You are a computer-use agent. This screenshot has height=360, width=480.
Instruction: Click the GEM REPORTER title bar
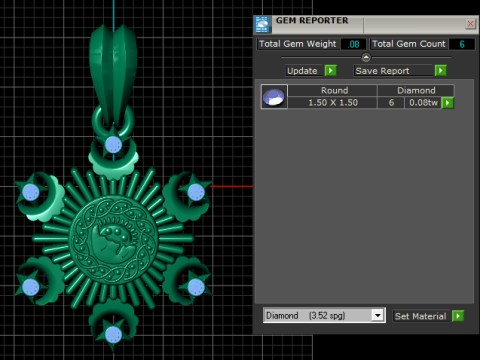pyautogui.click(x=367, y=25)
